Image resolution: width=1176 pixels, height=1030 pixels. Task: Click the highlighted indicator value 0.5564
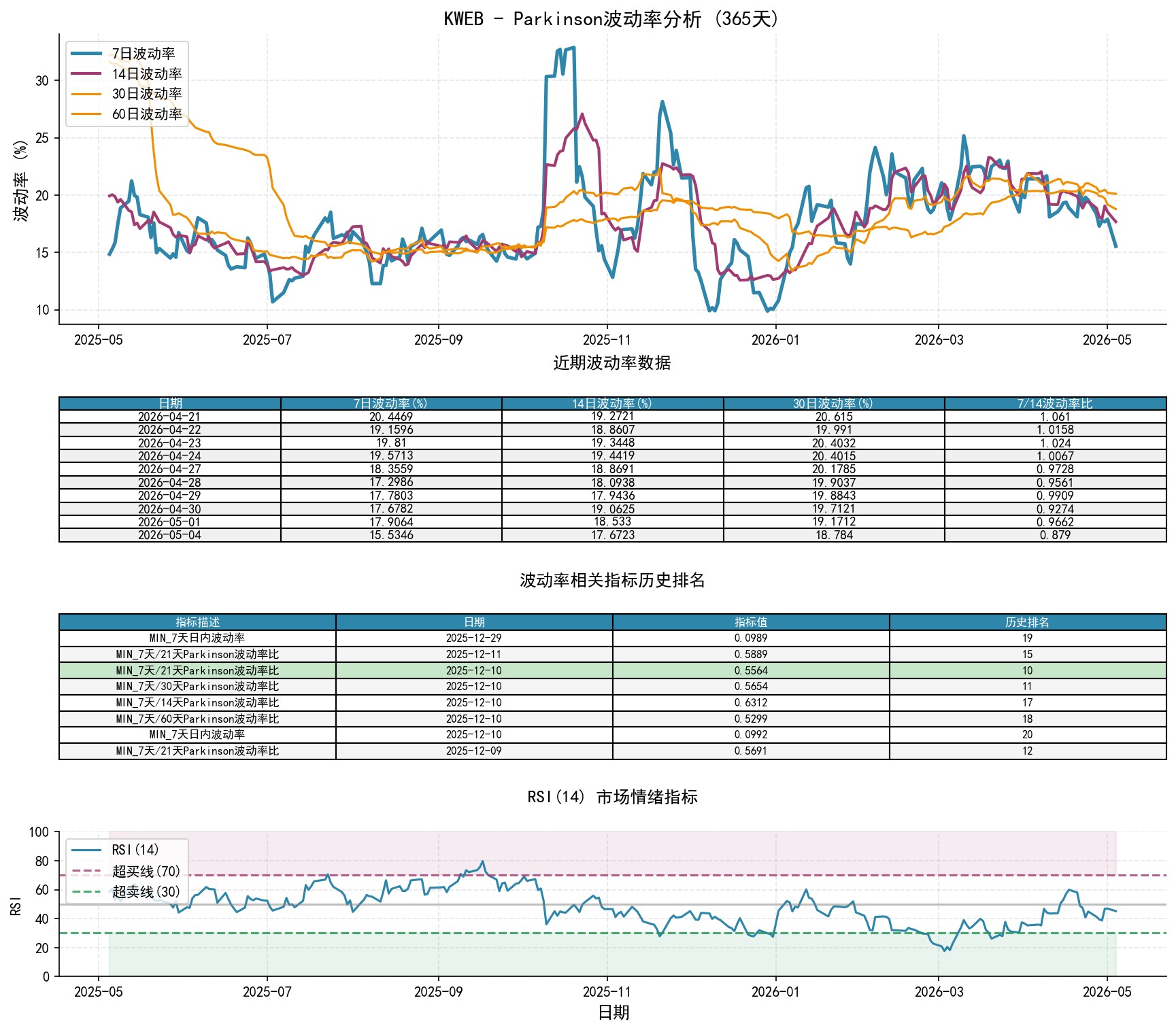751,670
